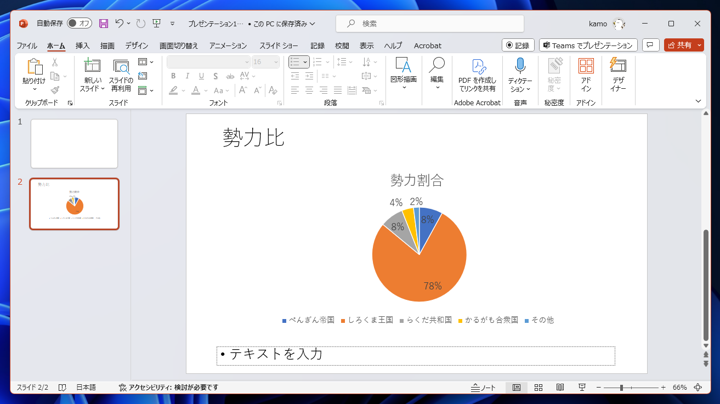
Task: Start slideshow from beginning icon
Action: 157,23
